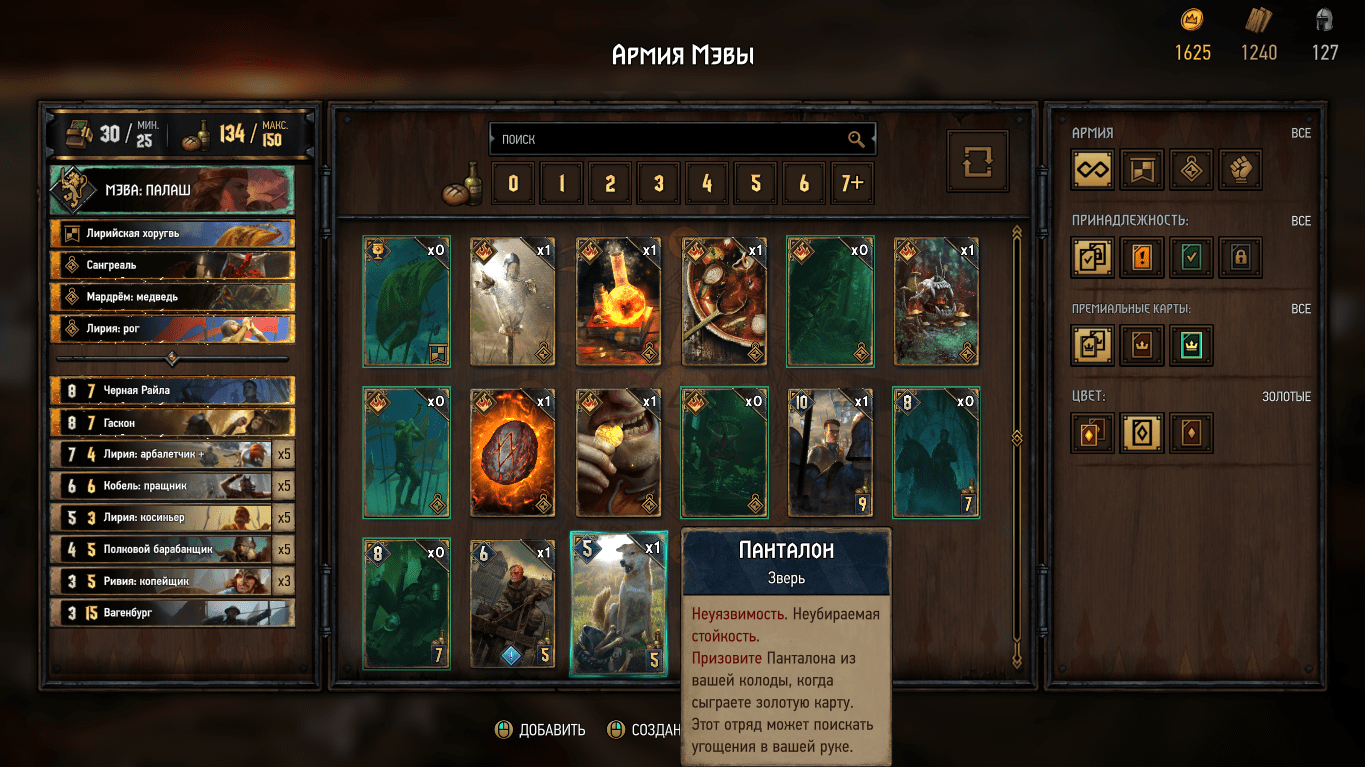Viewport: 1365px width, 767px height.
Task: Enable the owned cards checkmark filter
Action: click(x=1191, y=258)
